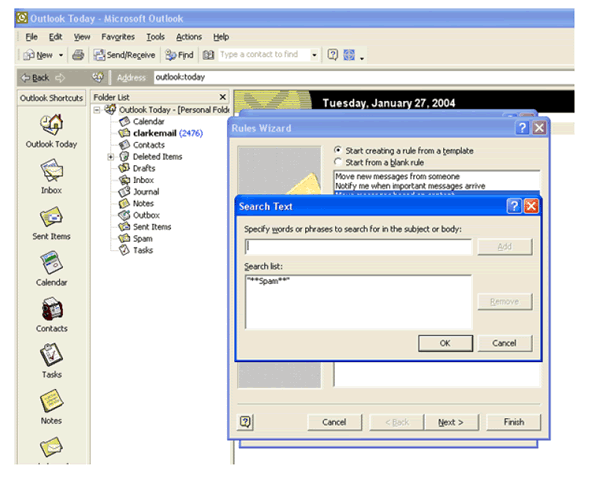Viewport: 600px width, 478px height.
Task: Click the 'Type a contact to find' field
Action: 263,55
